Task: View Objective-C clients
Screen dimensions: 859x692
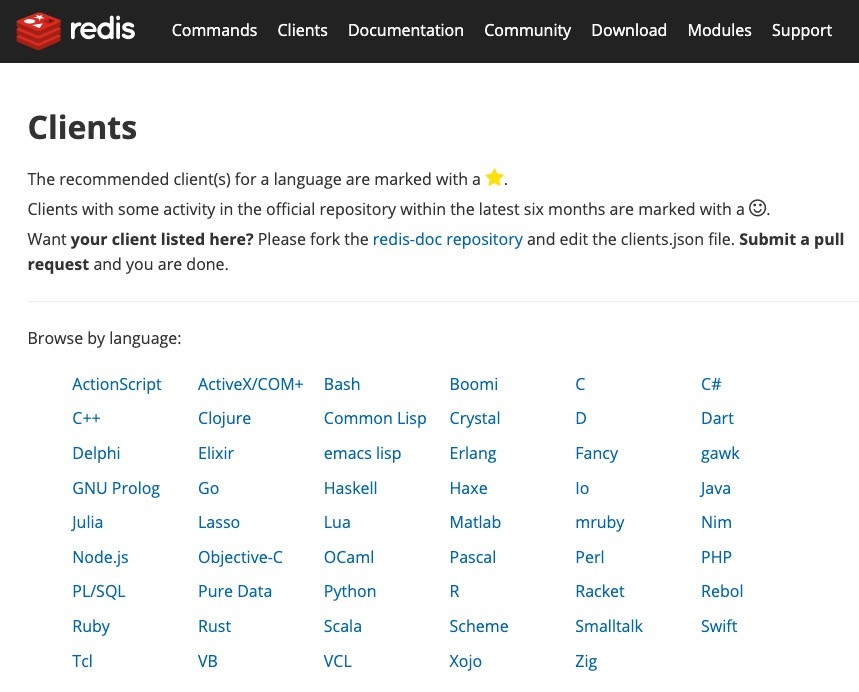Action: (240, 557)
